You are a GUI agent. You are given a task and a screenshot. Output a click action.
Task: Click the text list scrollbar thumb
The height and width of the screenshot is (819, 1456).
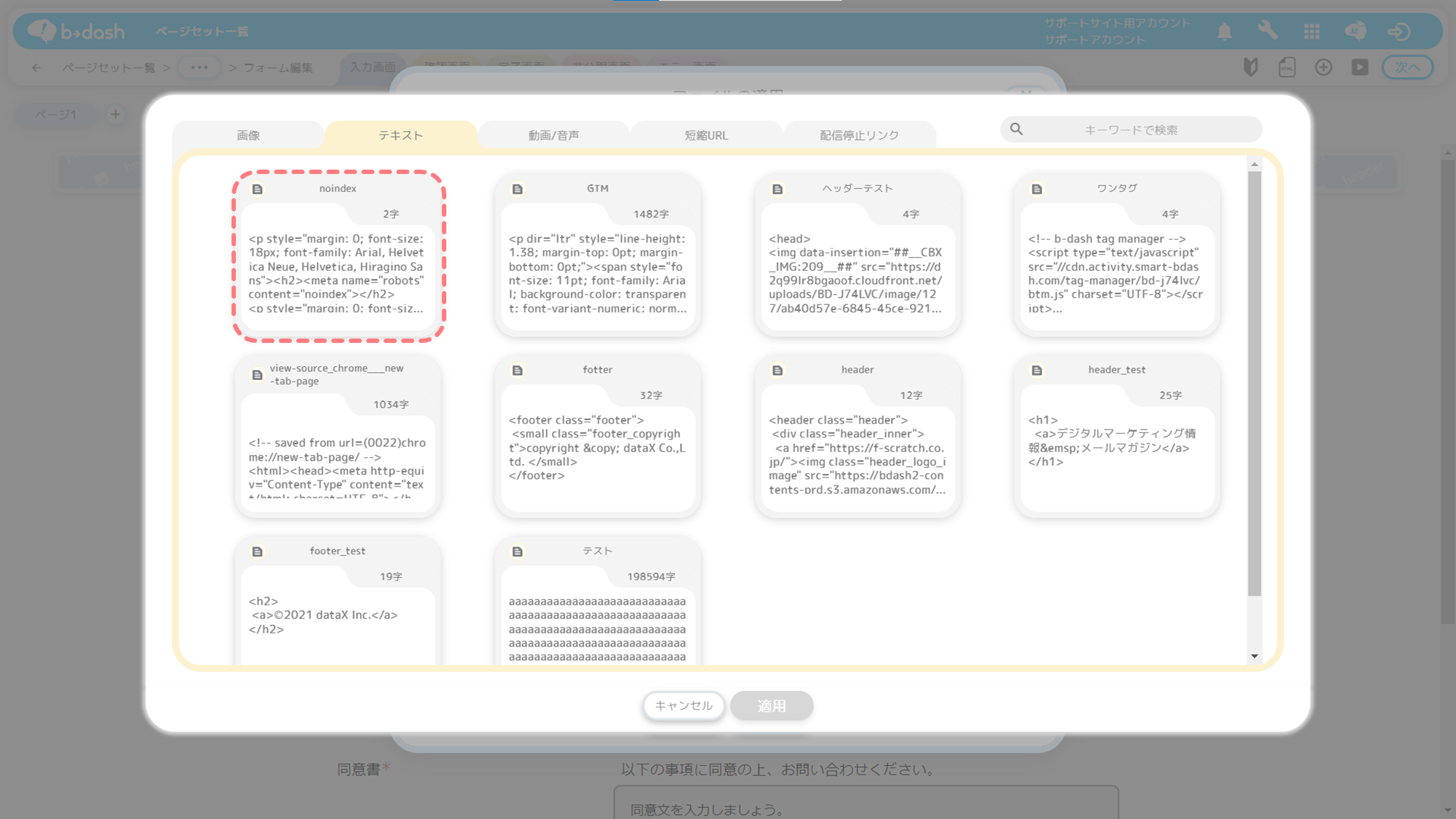coord(1254,384)
